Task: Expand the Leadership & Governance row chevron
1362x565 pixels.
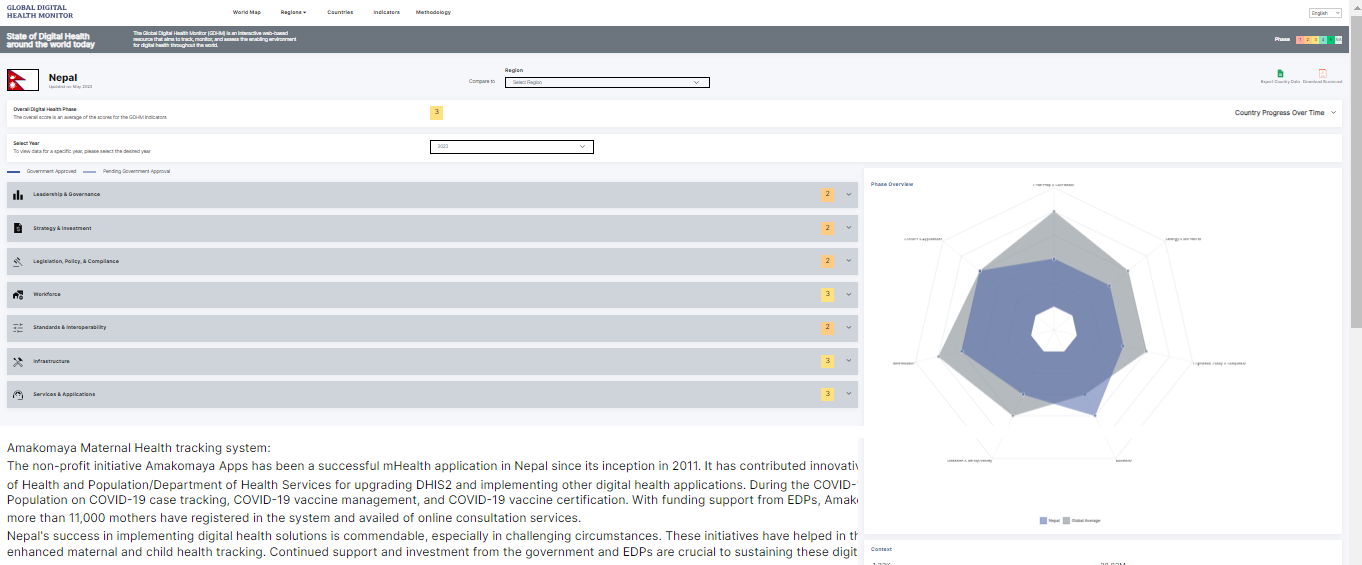Action: click(x=849, y=195)
